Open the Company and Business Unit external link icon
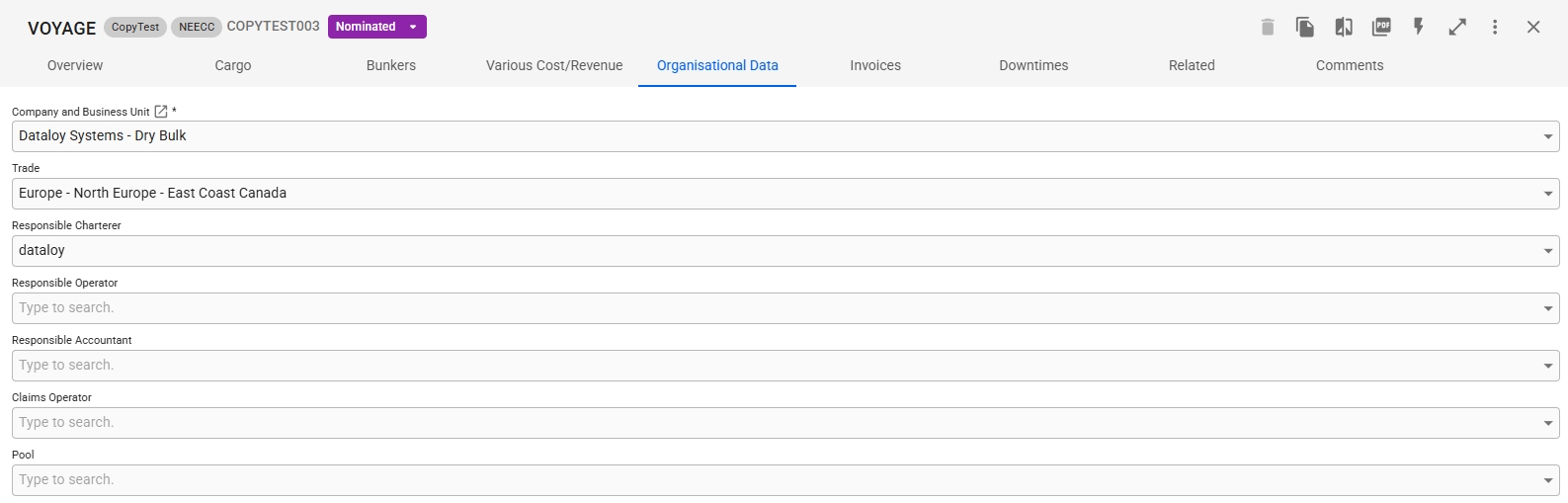Viewport: 1568px width, 503px height. tap(161, 112)
